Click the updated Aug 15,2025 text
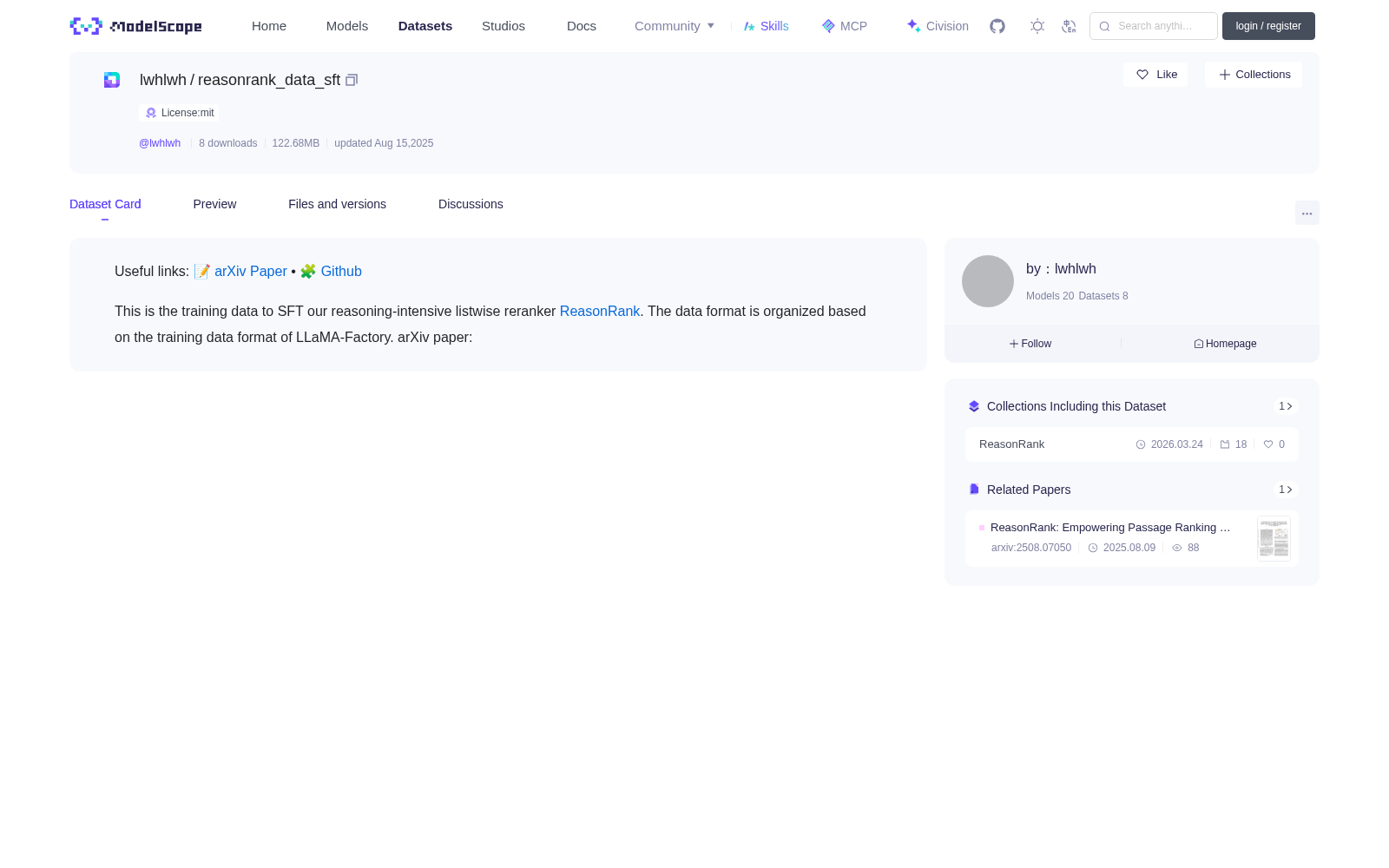 (384, 143)
